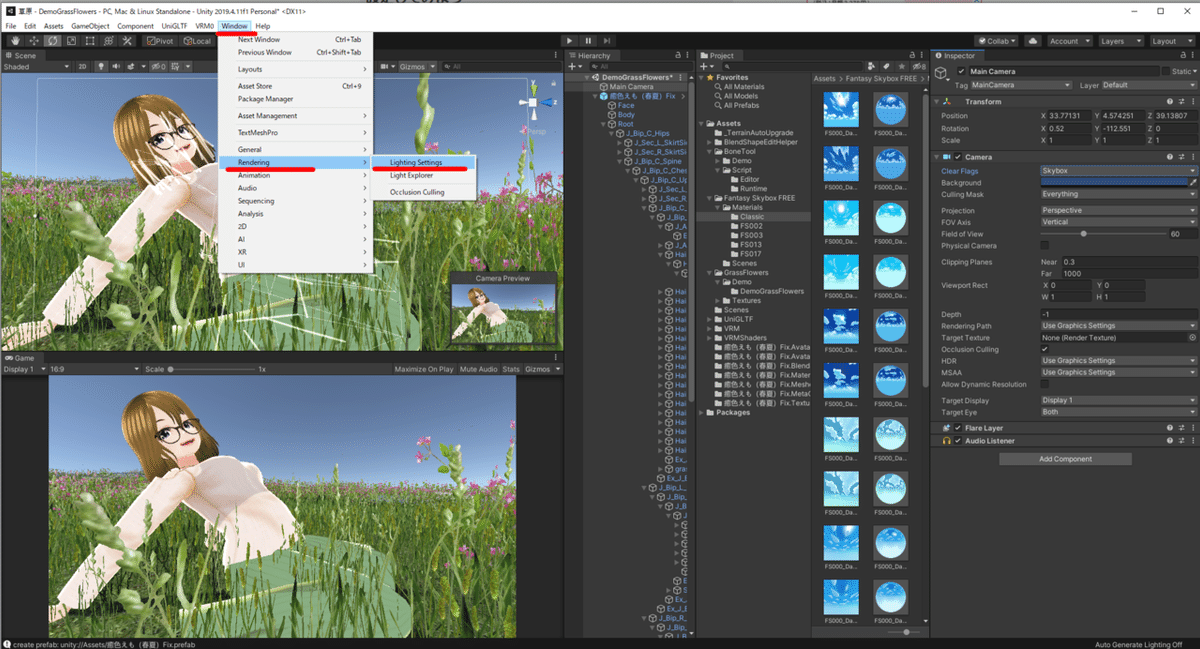Open the Target Texture object picker
This screenshot has height=649, width=1200.
click(1192, 338)
